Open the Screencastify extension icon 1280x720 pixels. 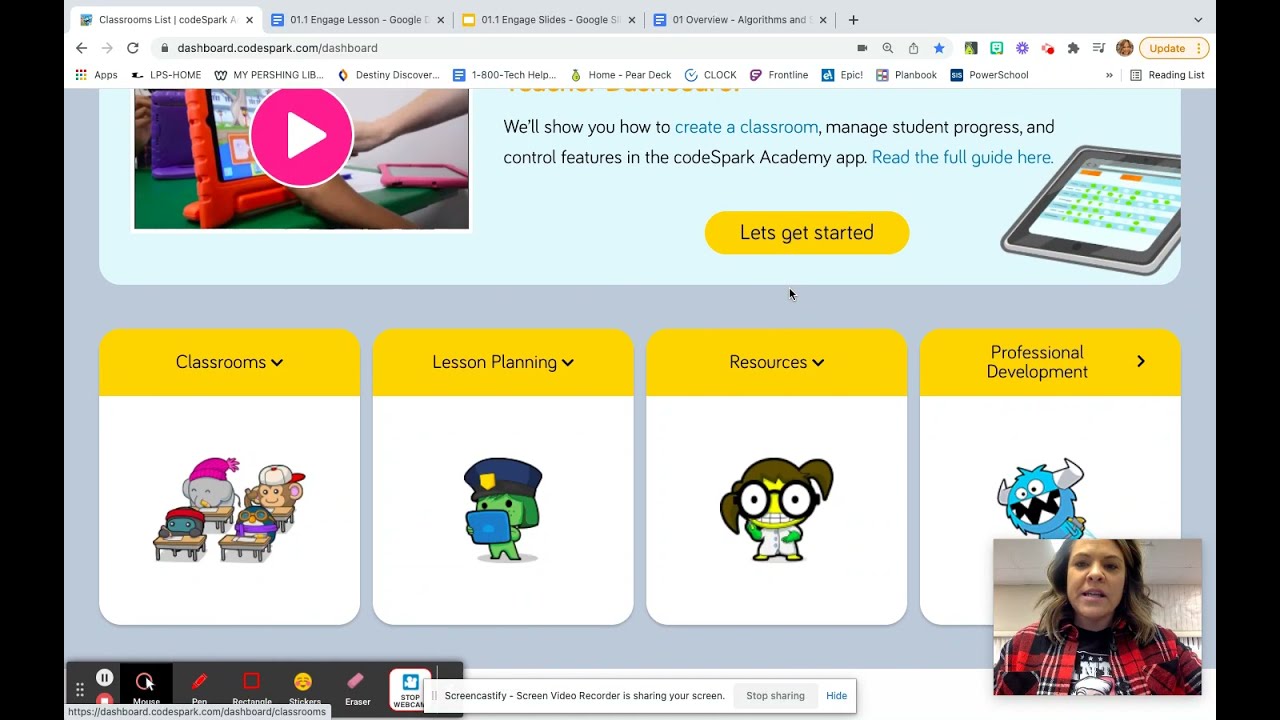pos(1048,48)
